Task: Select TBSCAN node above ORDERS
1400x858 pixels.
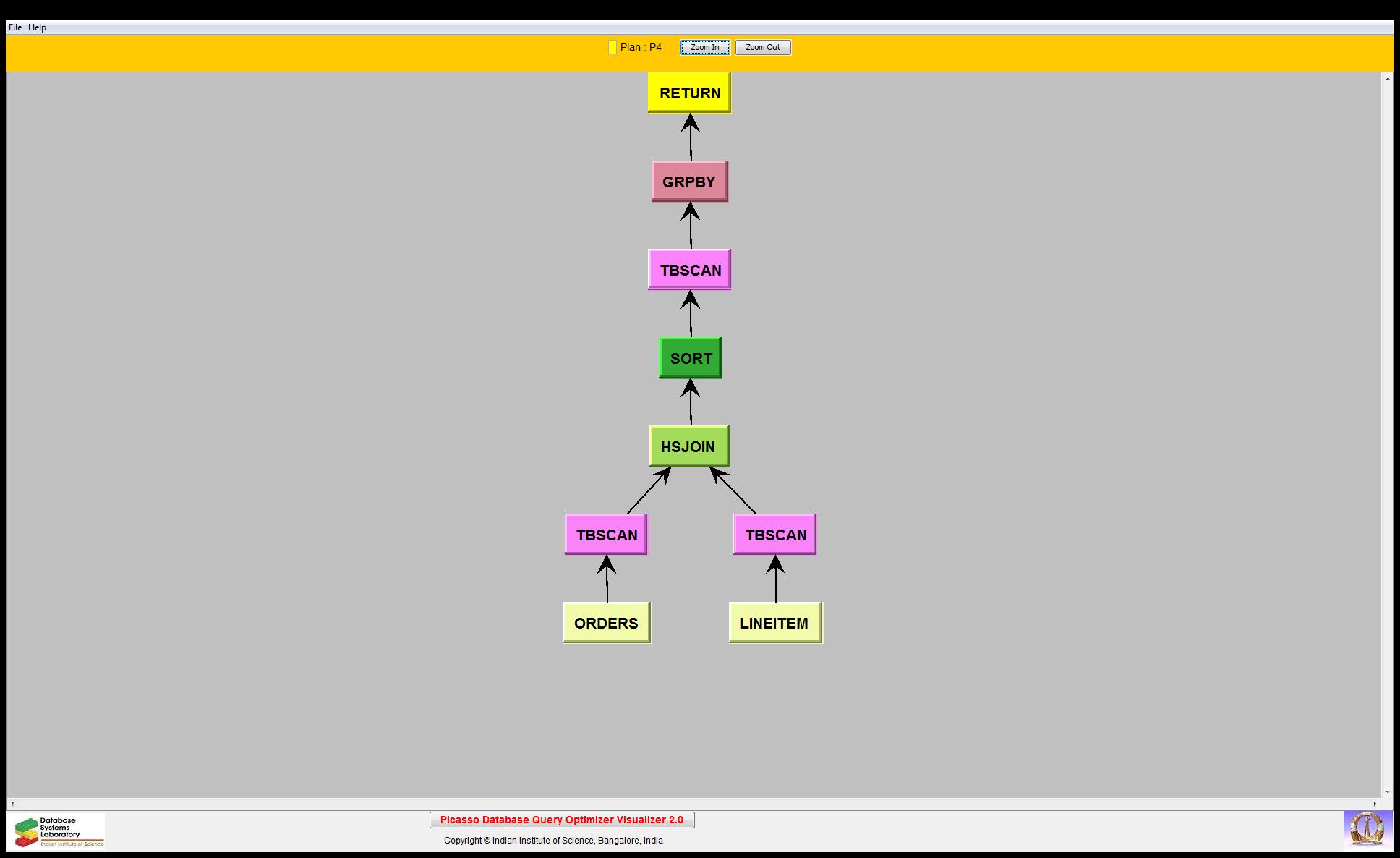Action: 606,535
